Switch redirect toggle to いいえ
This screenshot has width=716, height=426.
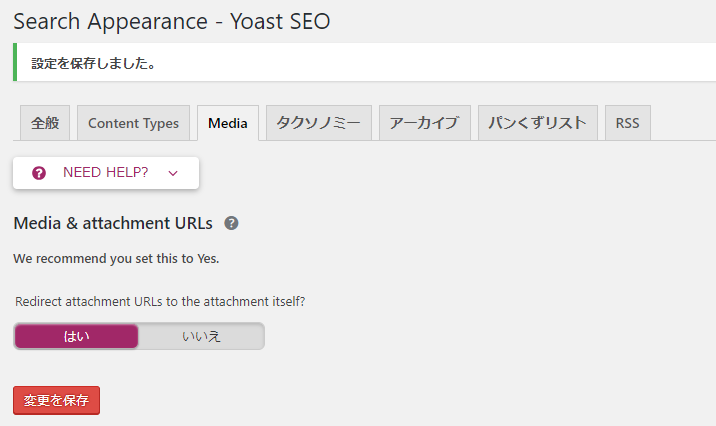tap(201, 337)
